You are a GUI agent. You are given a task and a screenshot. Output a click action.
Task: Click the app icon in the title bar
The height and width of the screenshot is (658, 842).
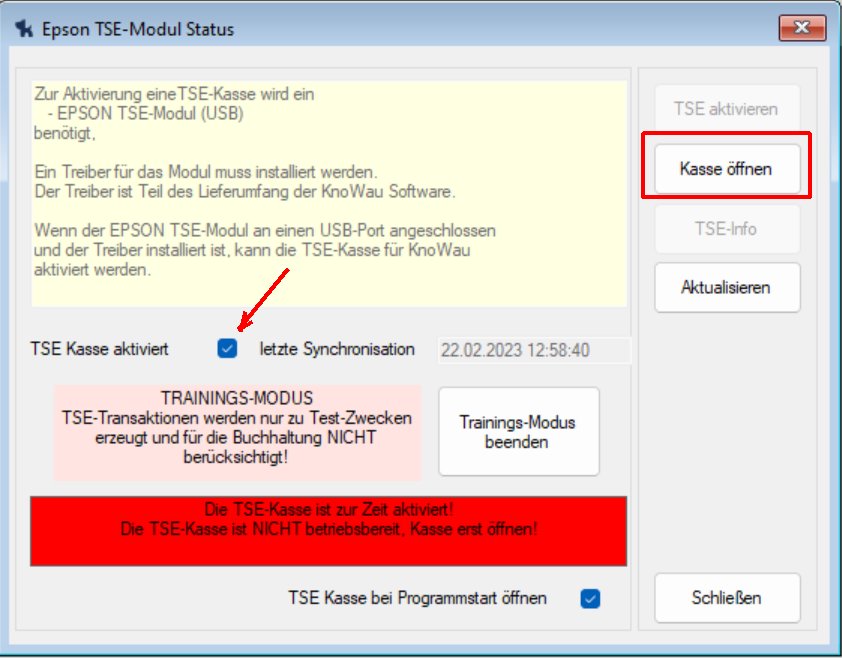(x=24, y=29)
